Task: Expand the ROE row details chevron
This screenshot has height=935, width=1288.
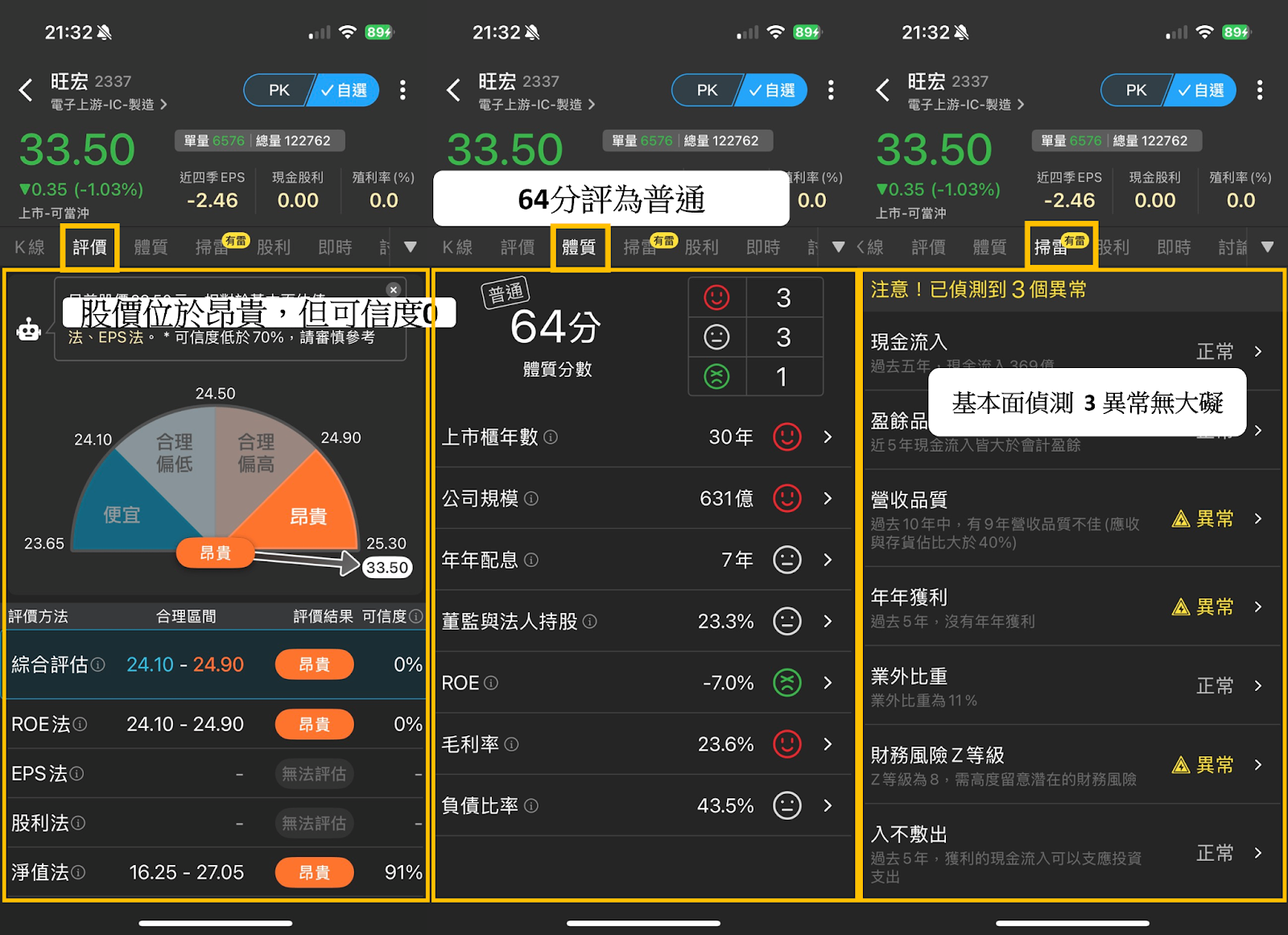Action: coord(828,683)
